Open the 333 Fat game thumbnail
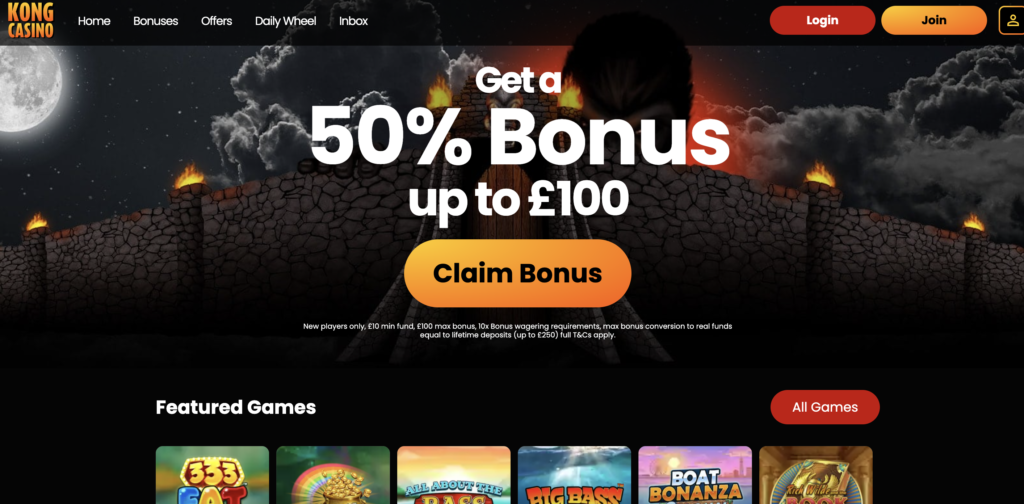Image resolution: width=1024 pixels, height=504 pixels. pos(212,475)
